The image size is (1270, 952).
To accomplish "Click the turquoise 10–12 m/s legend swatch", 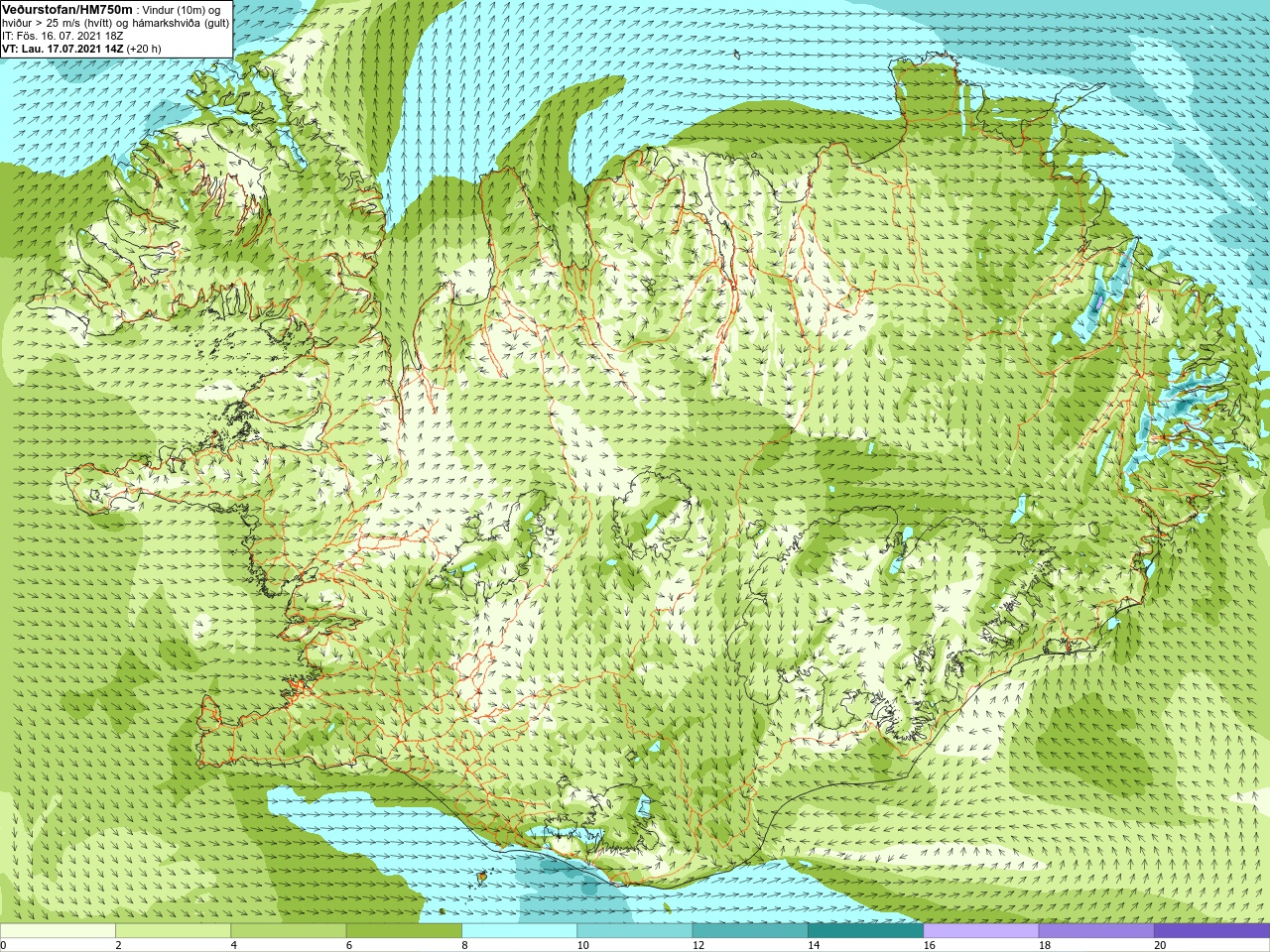I will click(x=635, y=931).
